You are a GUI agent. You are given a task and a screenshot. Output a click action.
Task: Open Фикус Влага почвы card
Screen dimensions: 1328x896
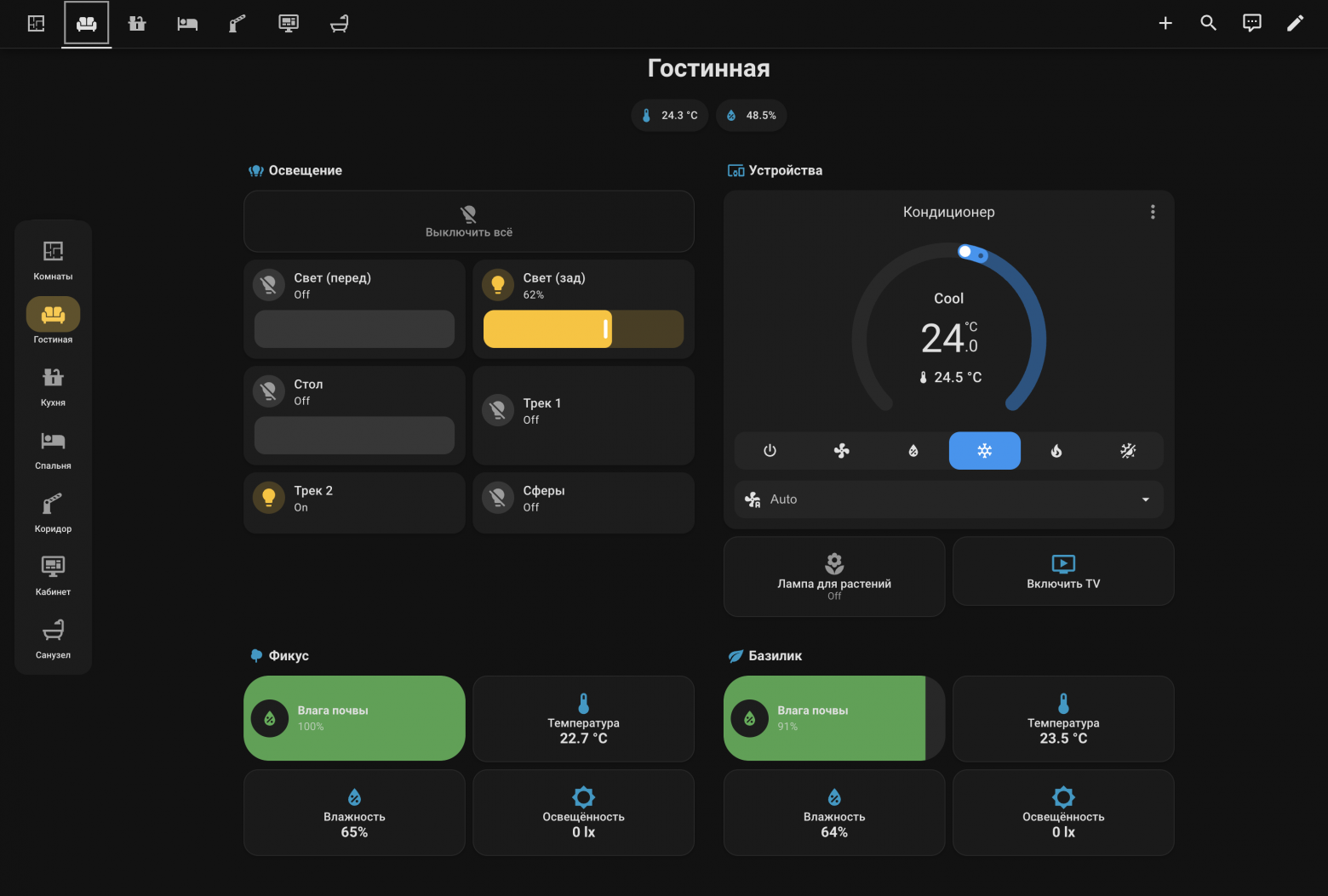[x=354, y=718]
